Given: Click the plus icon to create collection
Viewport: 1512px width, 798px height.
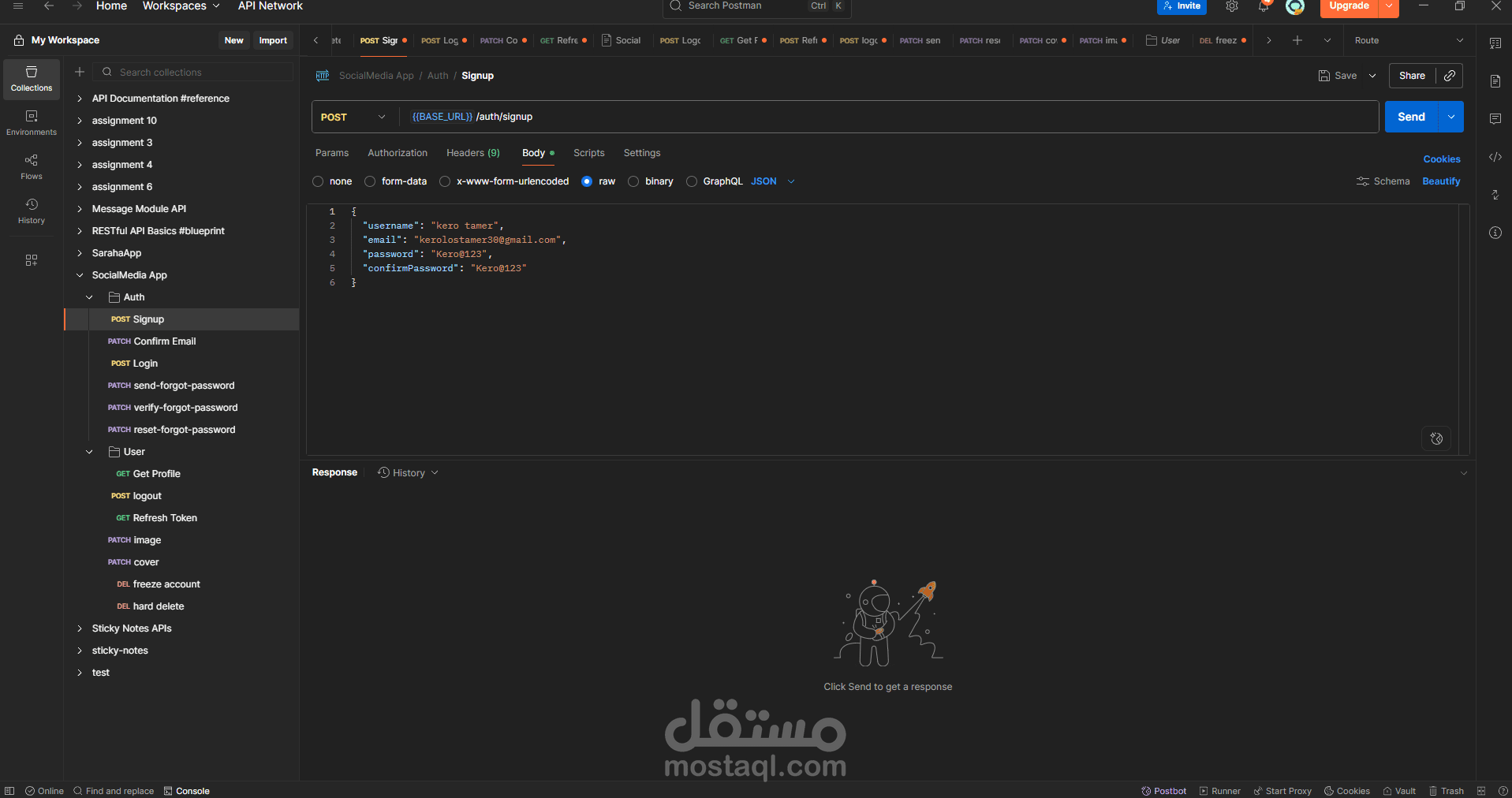Looking at the screenshot, I should (80, 72).
